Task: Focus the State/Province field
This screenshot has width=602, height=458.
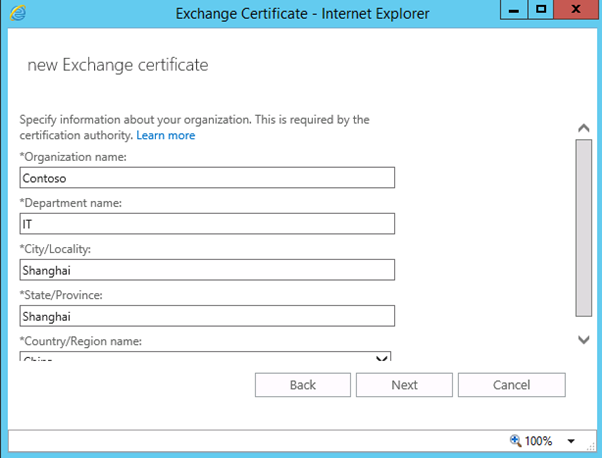Action: point(207,316)
